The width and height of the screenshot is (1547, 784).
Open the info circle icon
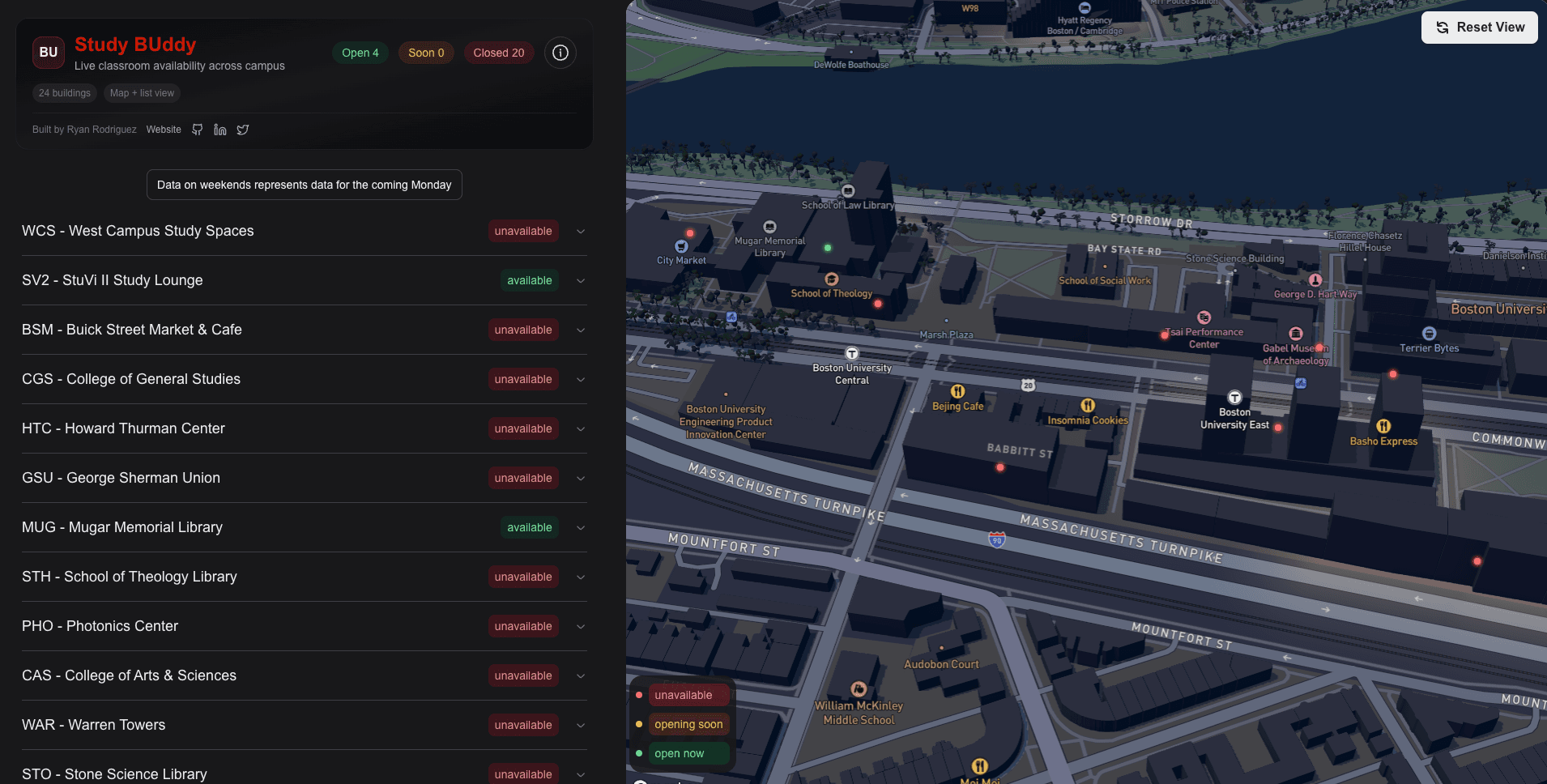560,53
